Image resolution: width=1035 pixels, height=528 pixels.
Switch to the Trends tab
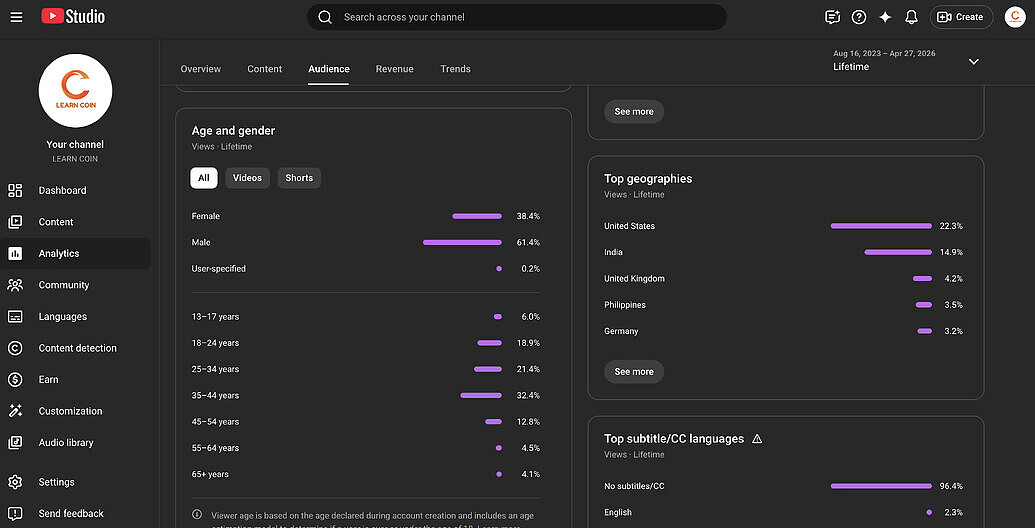pyautogui.click(x=455, y=69)
